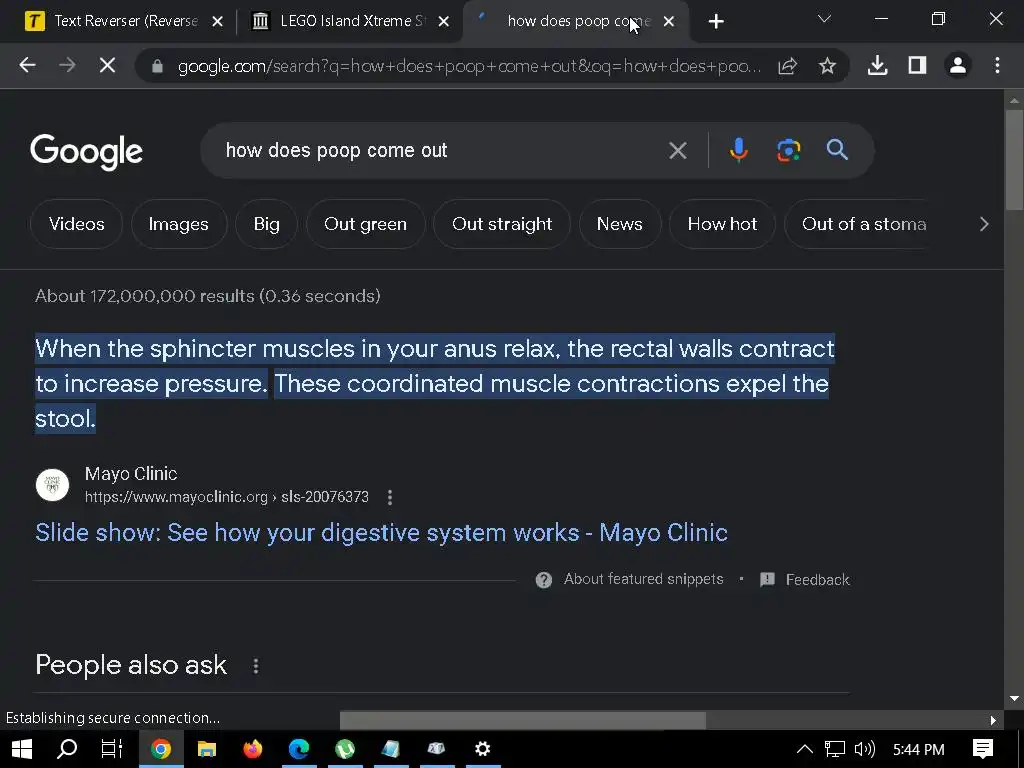
Task: Open uTorrent from taskbar
Action: click(x=345, y=749)
